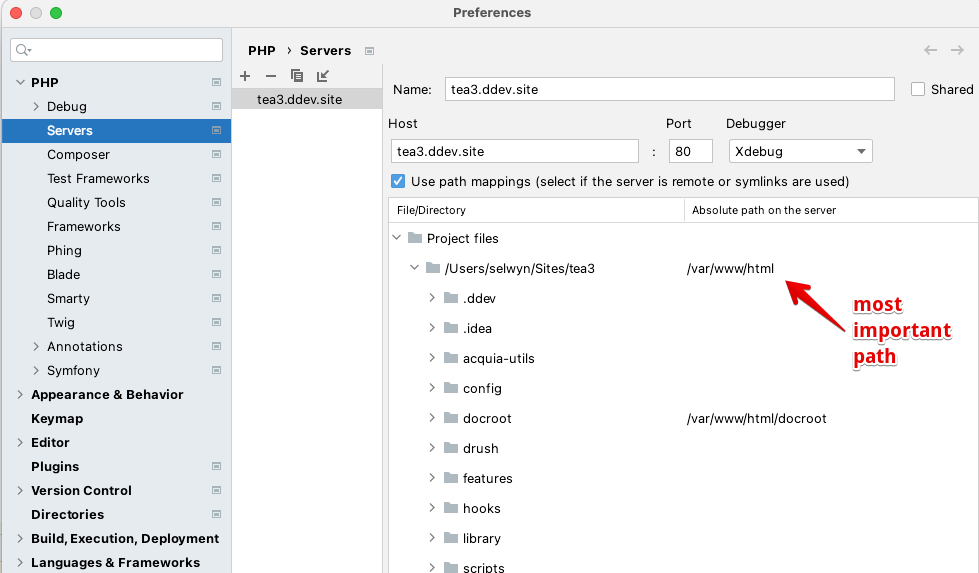The image size is (979, 573).
Task: Click the copy server icon
Action: [x=297, y=76]
